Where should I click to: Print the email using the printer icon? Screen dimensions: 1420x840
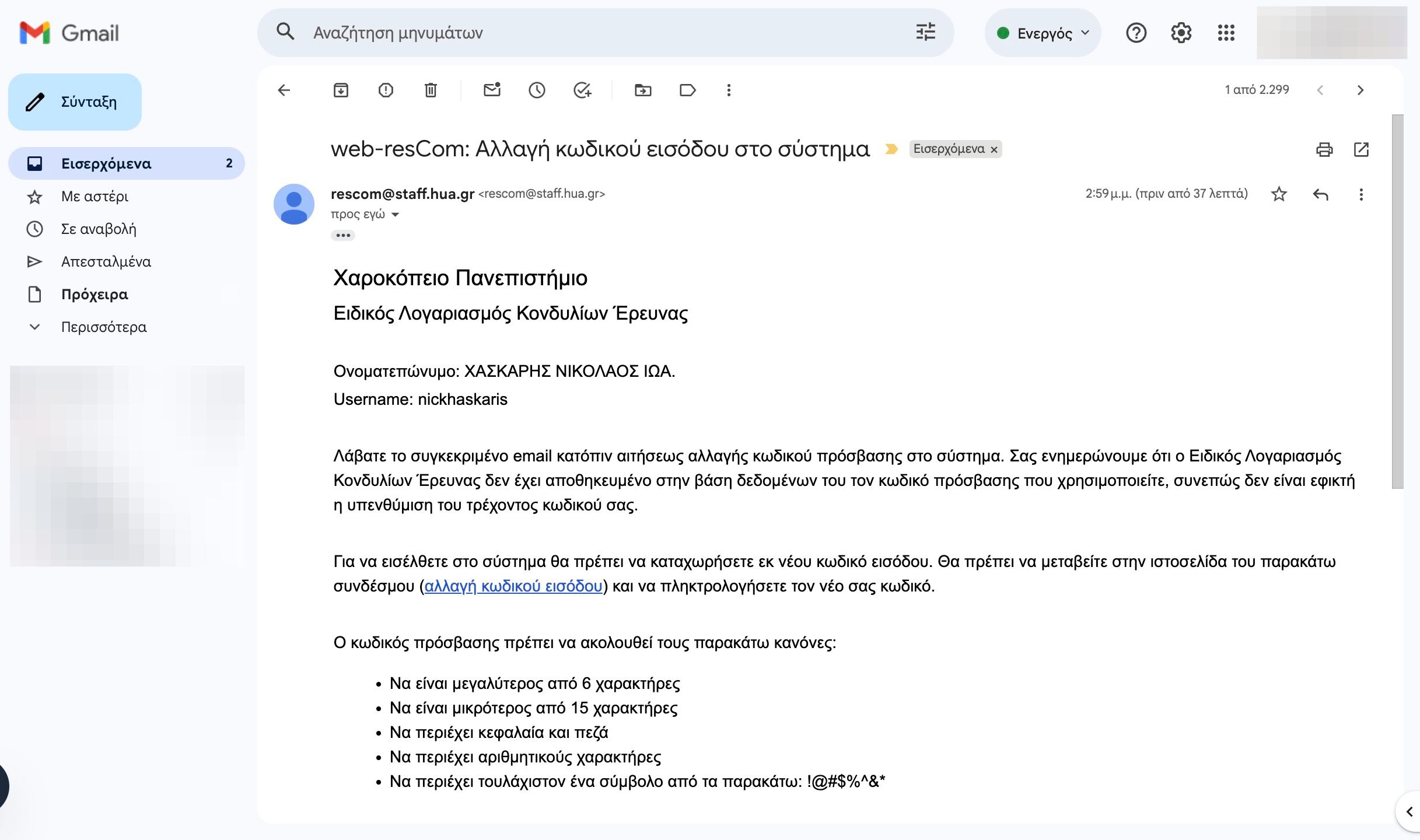pos(1324,149)
